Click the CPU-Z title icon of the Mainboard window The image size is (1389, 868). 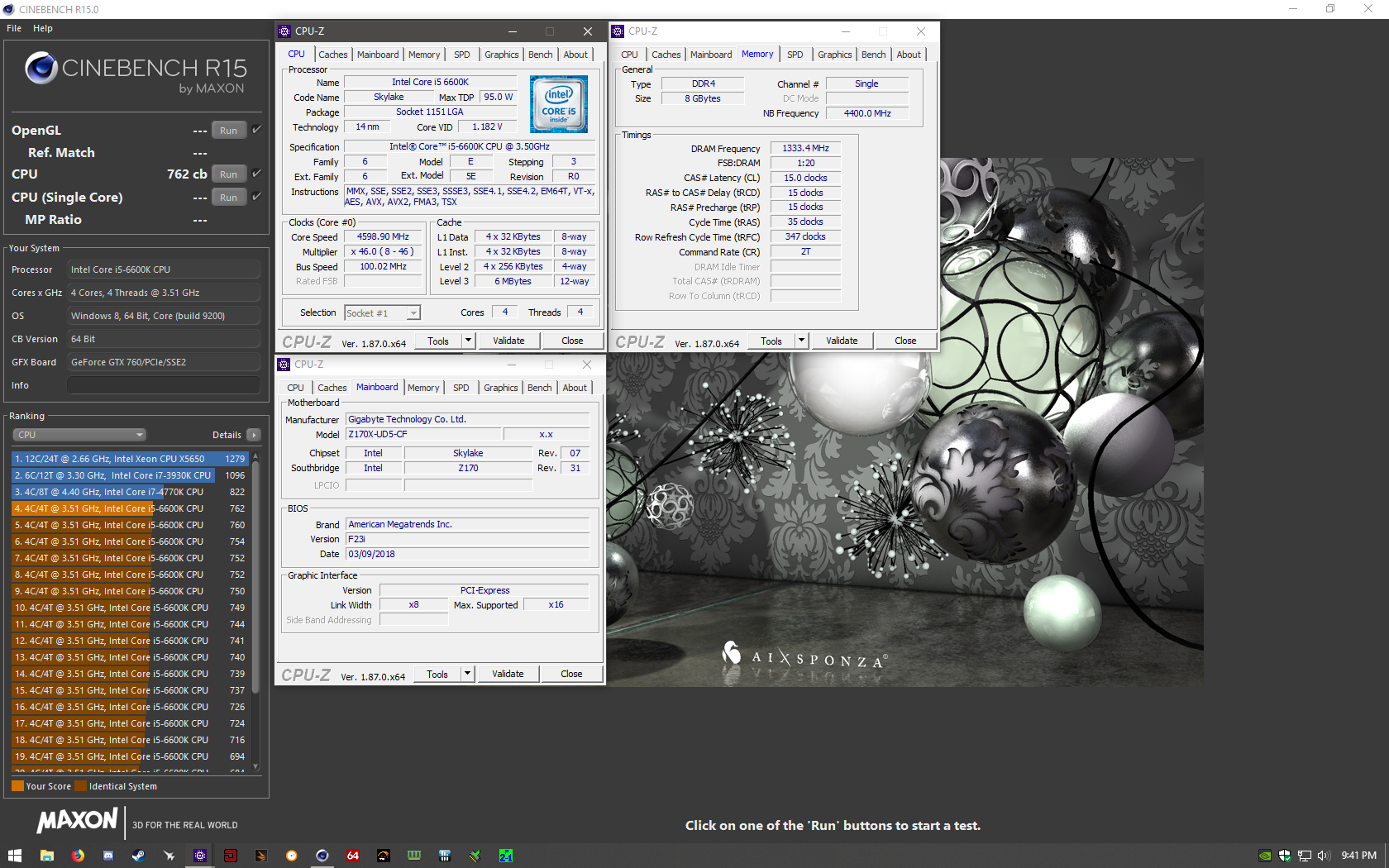284,365
